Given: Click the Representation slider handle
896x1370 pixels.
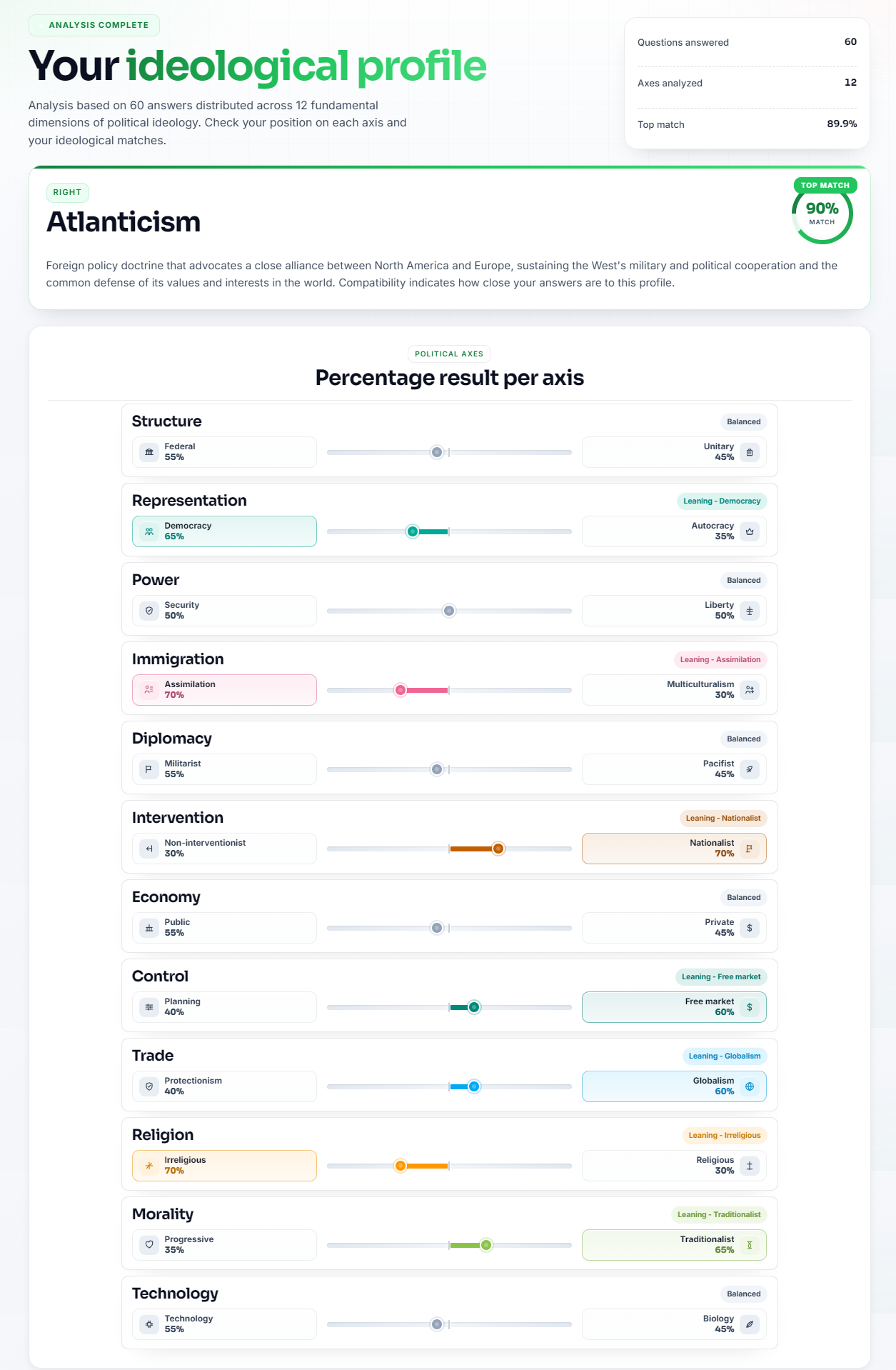Looking at the screenshot, I should pos(413,531).
